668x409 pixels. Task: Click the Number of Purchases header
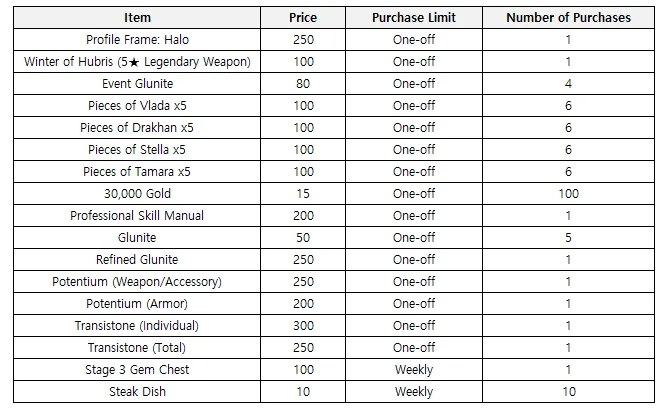[x=568, y=18]
